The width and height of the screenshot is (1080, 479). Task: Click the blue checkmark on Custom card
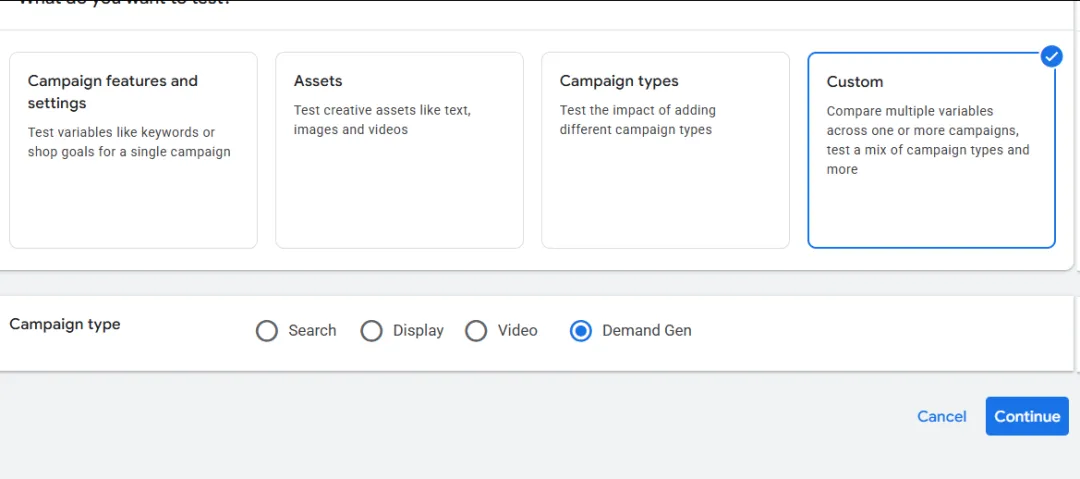tap(1051, 56)
